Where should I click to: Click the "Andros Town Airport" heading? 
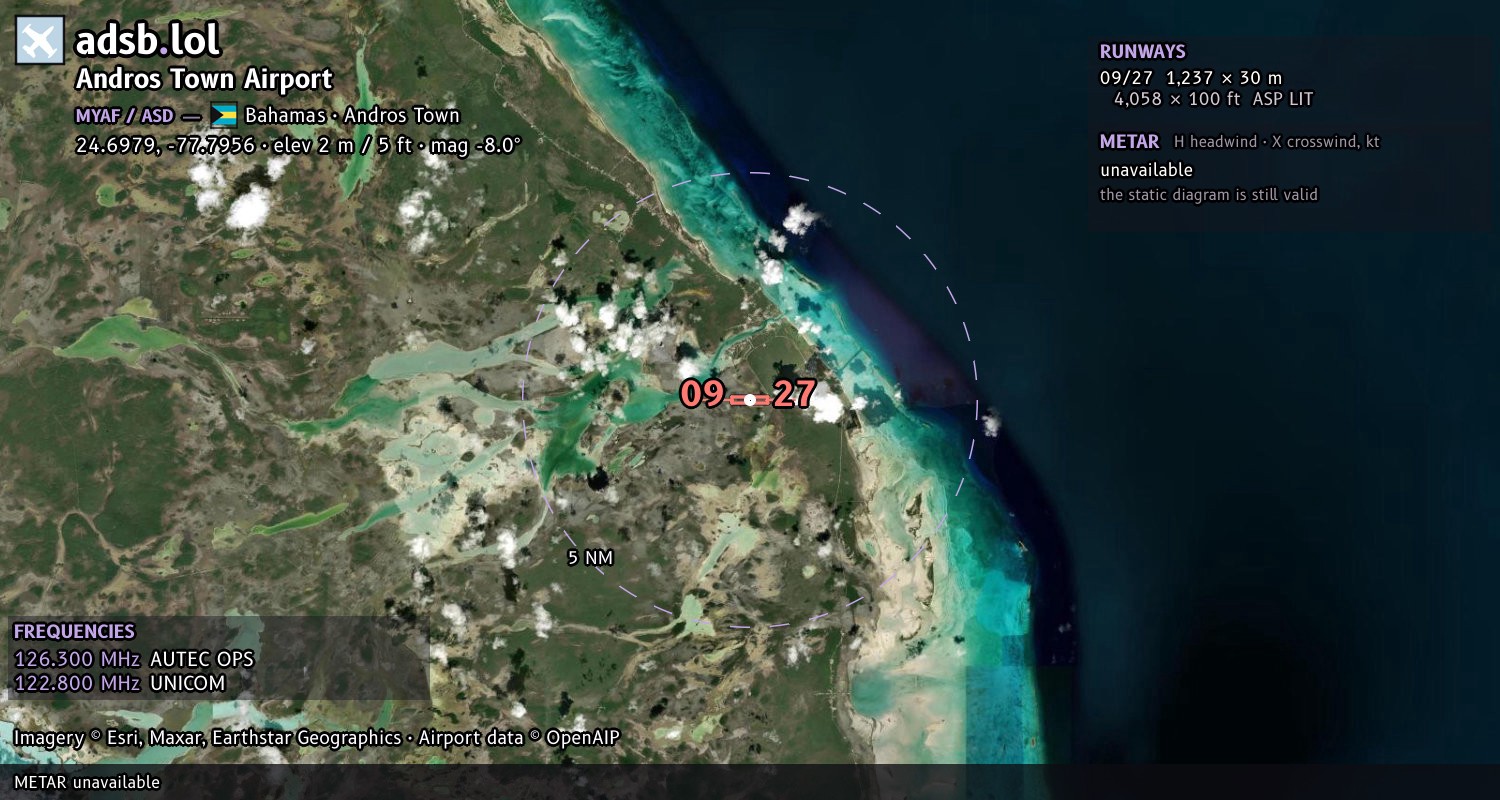(x=204, y=79)
